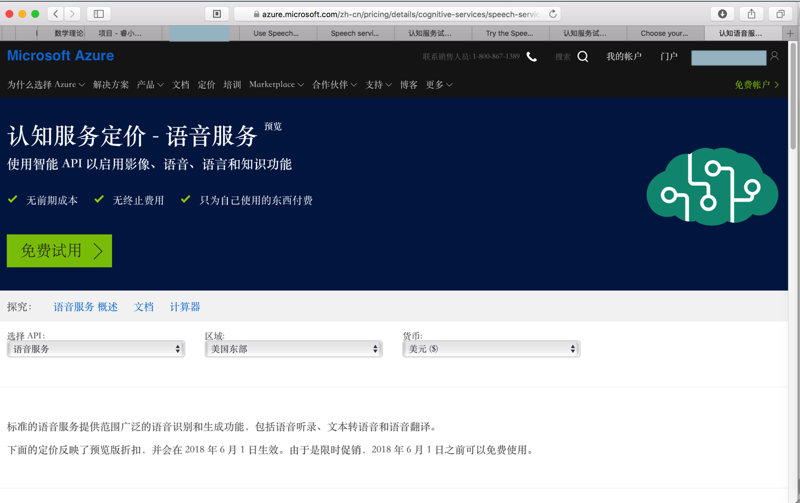
Task: Expand 为什么选择 Azure menu
Action: (46, 85)
